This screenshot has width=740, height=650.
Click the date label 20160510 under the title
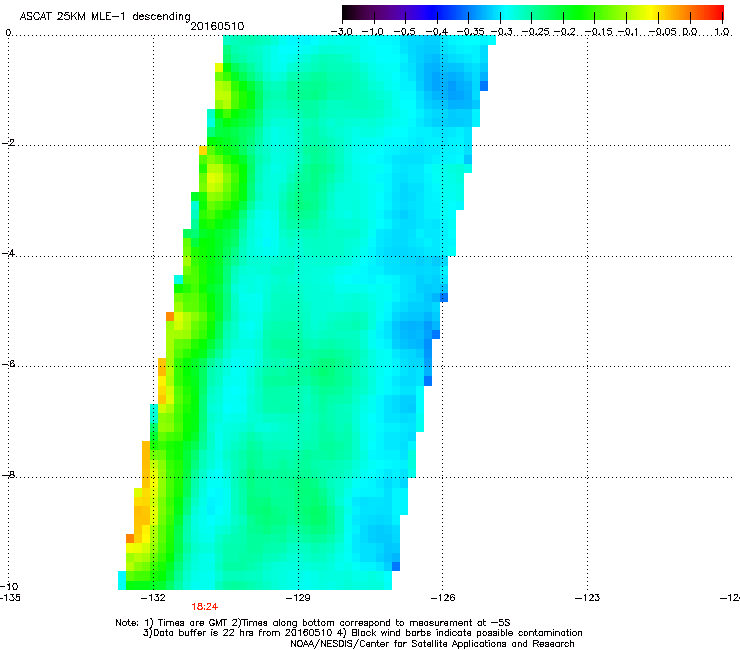coord(217,26)
